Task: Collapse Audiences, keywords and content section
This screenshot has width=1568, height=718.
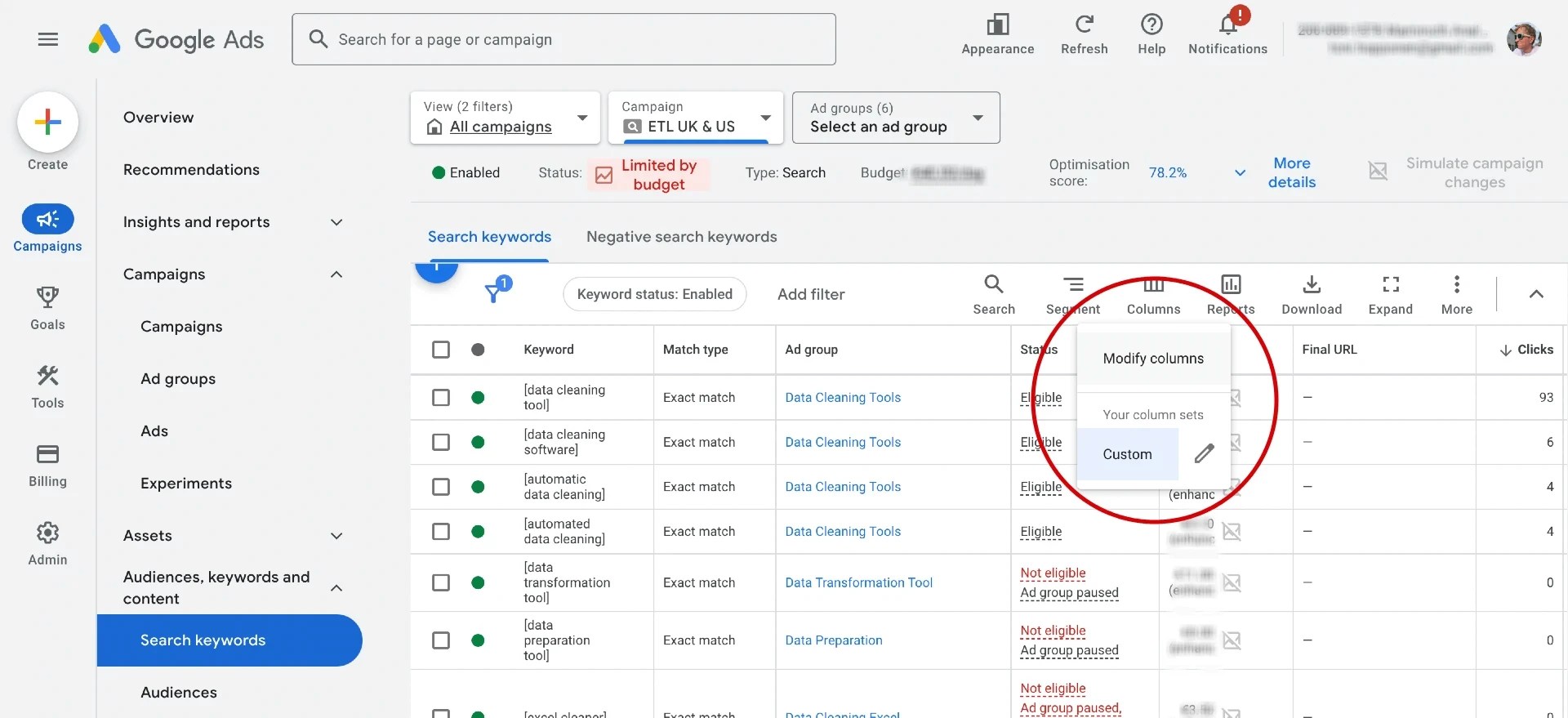Action: tap(336, 588)
